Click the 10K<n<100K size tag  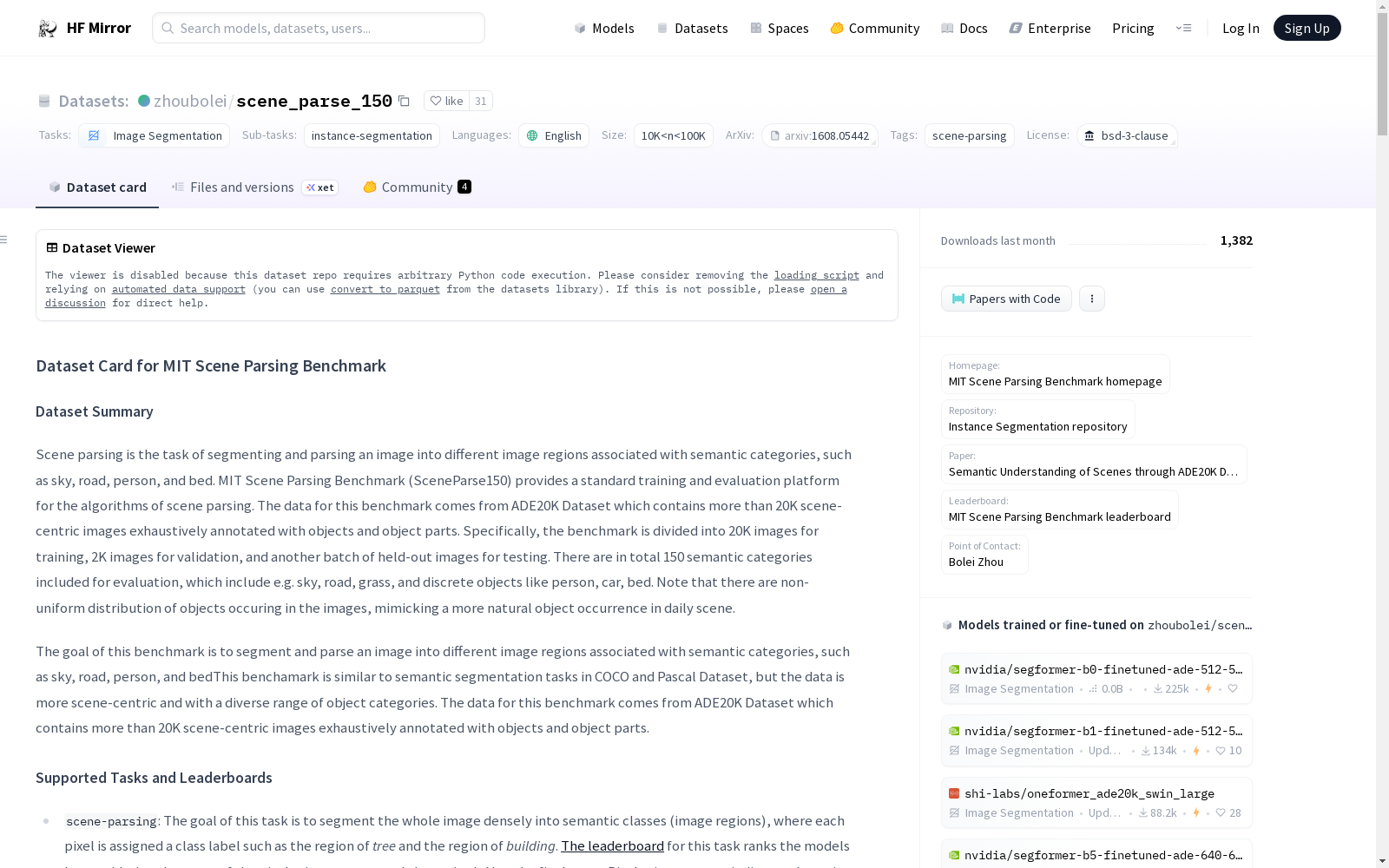[674, 135]
